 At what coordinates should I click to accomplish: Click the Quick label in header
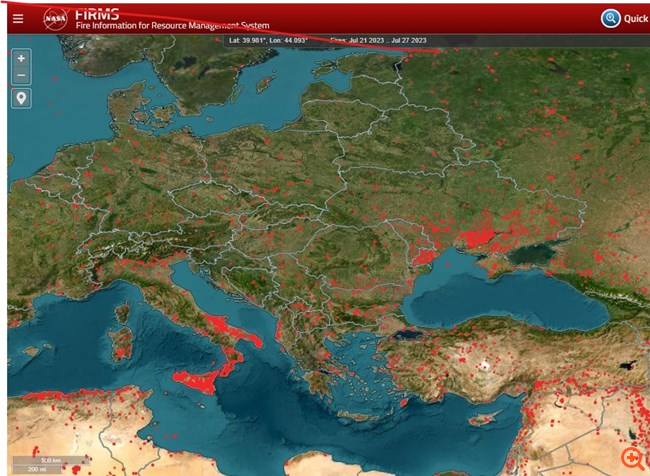pos(636,18)
